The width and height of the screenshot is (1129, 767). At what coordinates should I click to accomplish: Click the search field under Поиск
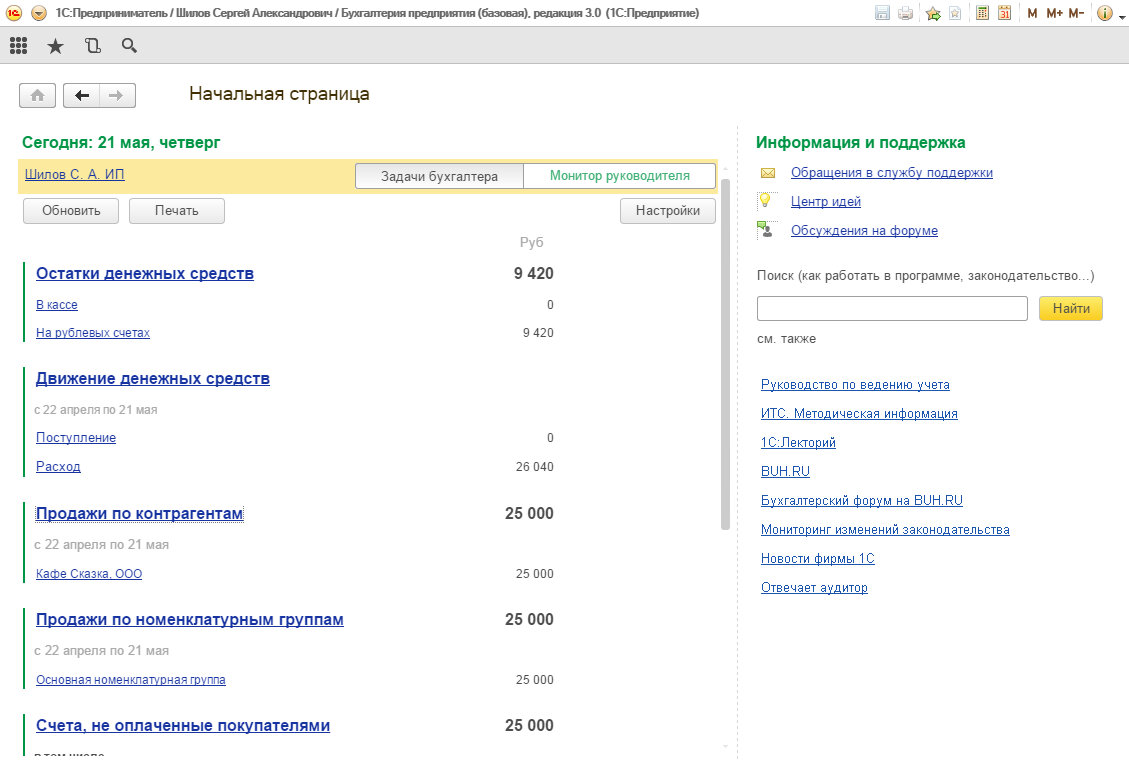point(892,308)
